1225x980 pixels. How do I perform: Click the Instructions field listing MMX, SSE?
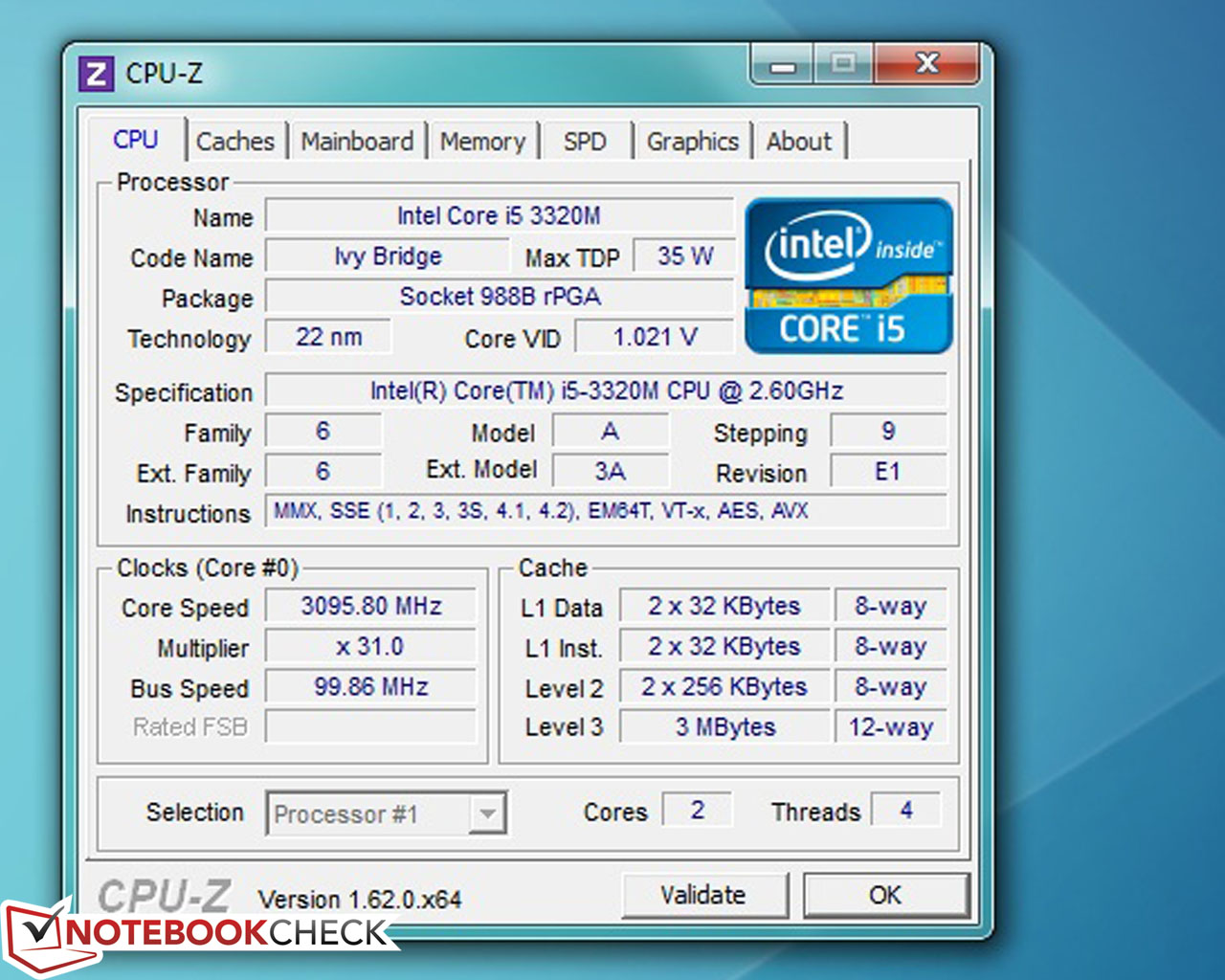click(607, 511)
